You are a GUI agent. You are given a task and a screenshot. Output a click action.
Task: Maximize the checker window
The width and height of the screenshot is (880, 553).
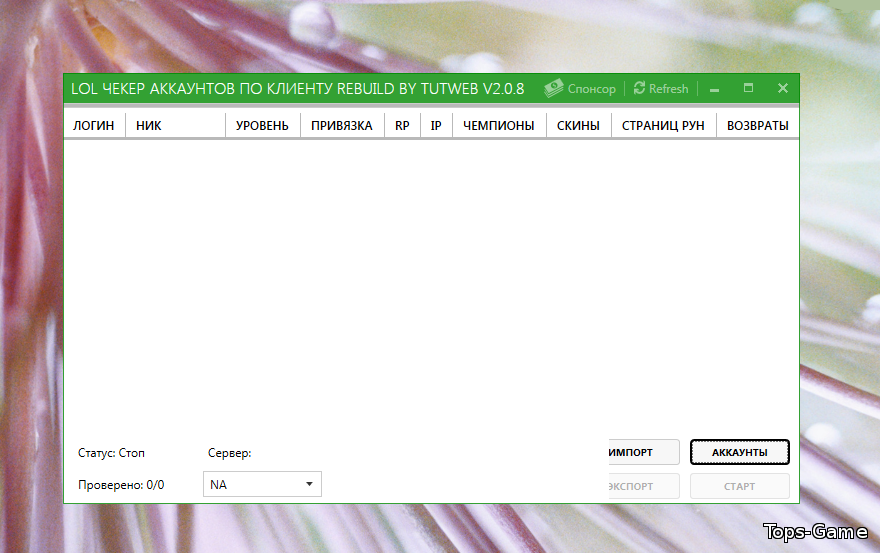748,88
